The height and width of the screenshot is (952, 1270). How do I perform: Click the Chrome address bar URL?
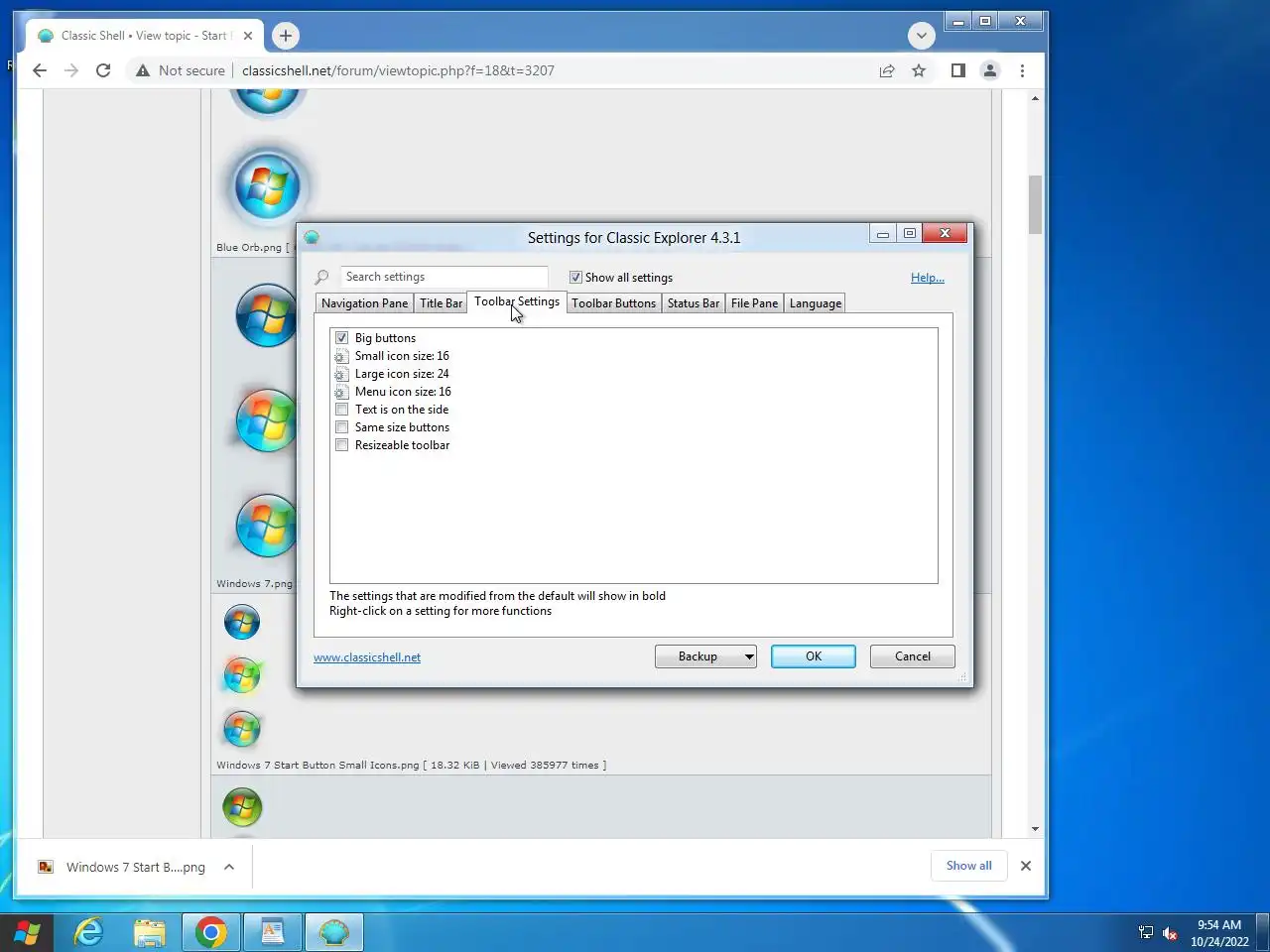(x=398, y=70)
